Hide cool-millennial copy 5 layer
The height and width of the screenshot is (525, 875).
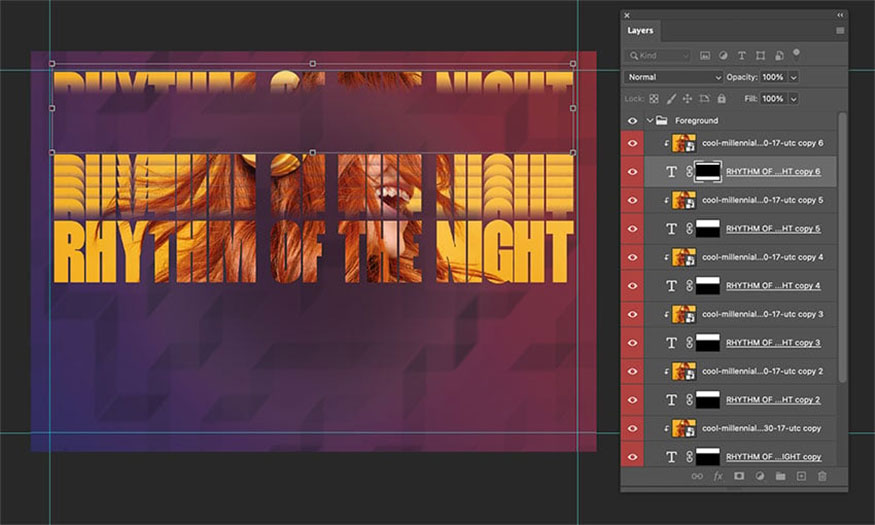[x=632, y=200]
